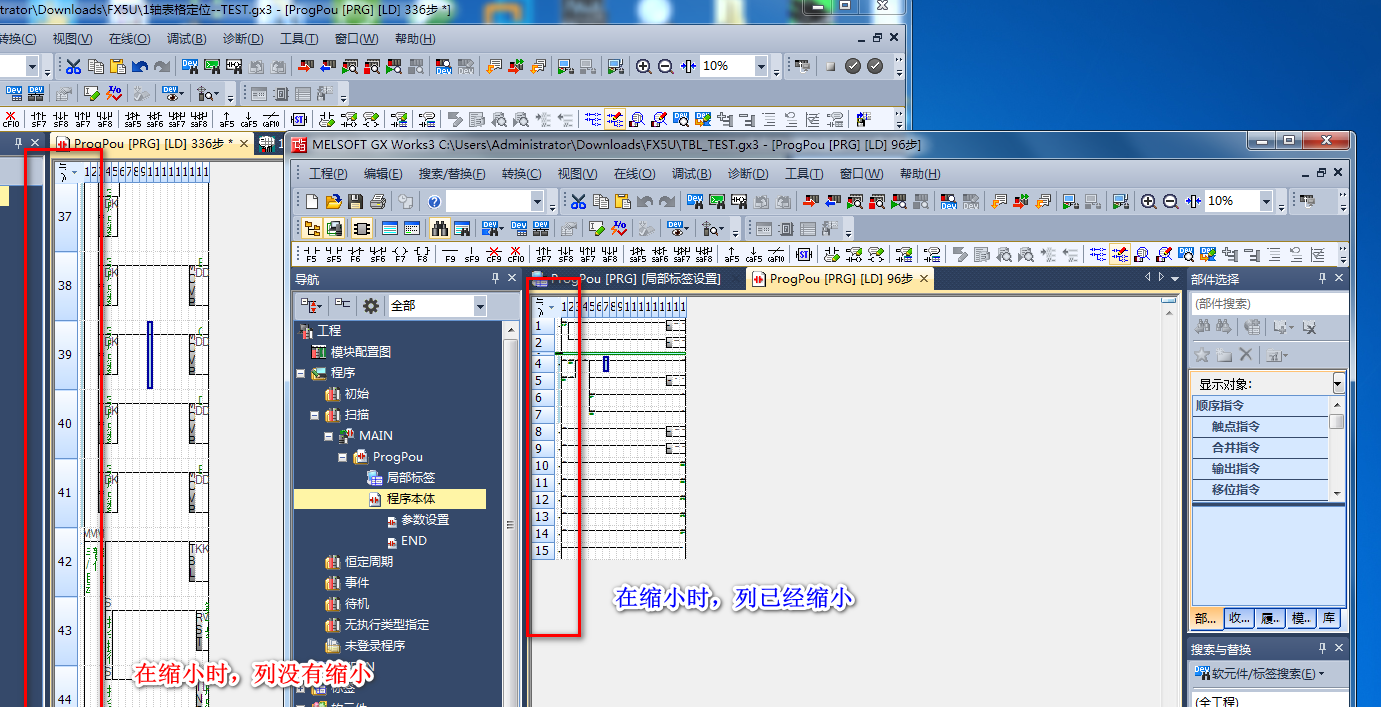Viewport: 1381px width, 707px height.
Task: Open the 10% zoom dropdown in front window
Action: click(1266, 201)
